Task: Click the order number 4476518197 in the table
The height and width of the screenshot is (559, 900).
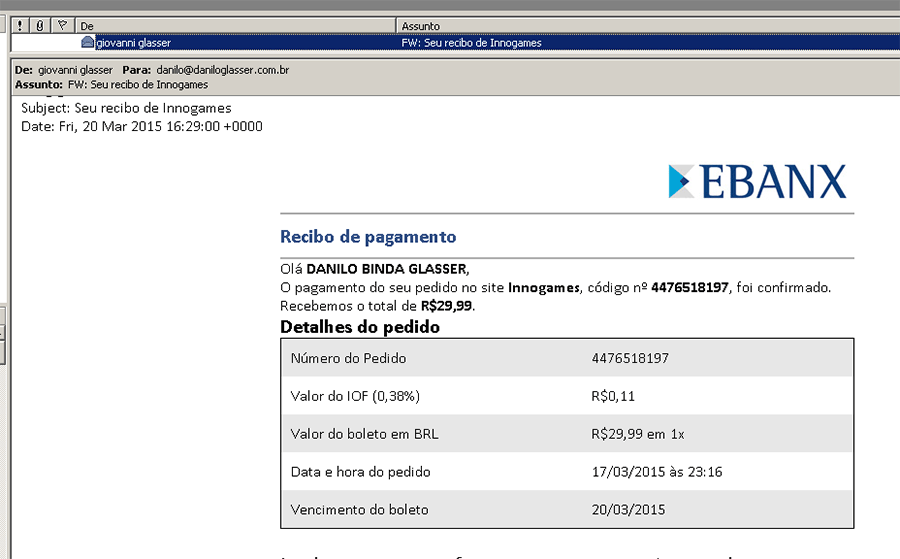Action: click(629, 358)
